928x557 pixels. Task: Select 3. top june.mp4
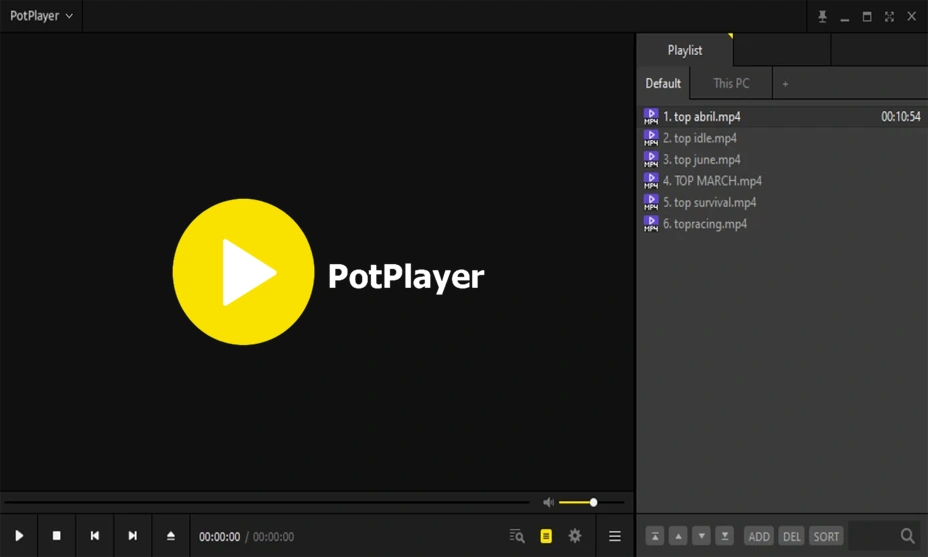pyautogui.click(x=782, y=159)
